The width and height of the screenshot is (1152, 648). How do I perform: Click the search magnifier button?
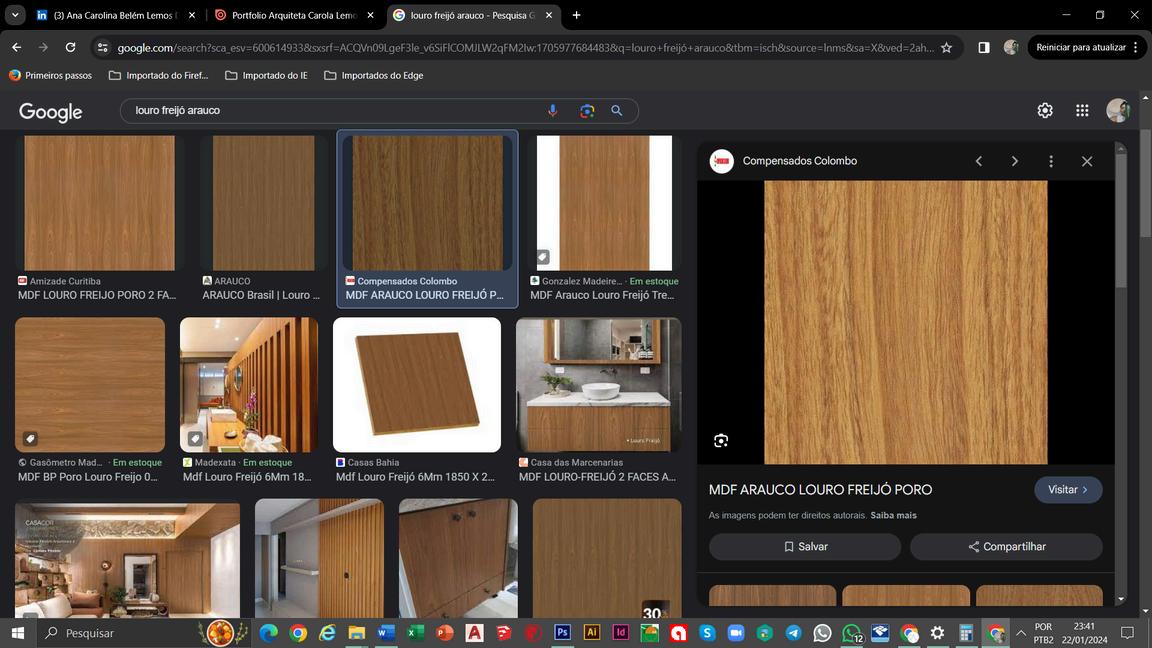click(x=617, y=111)
